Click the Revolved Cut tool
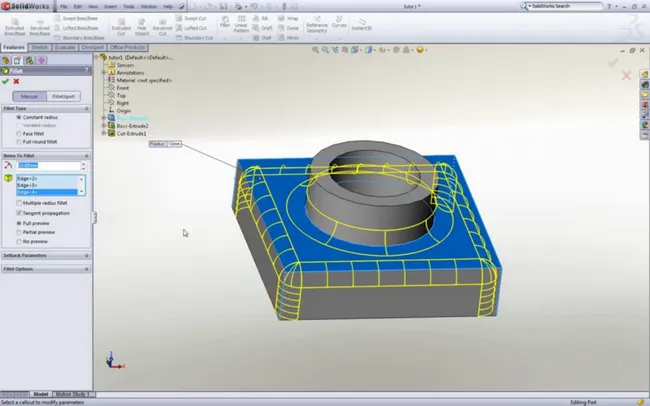This screenshot has height=406, width=650. (x=162, y=27)
